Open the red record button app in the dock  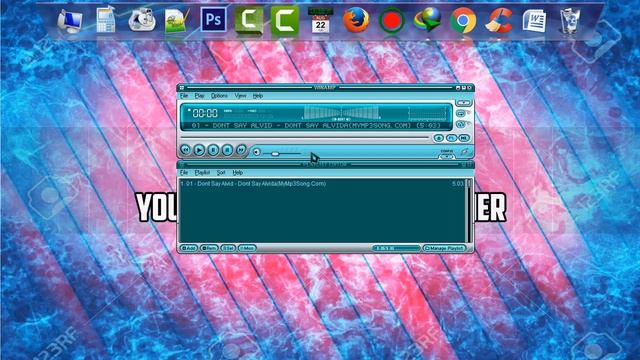[x=391, y=20]
